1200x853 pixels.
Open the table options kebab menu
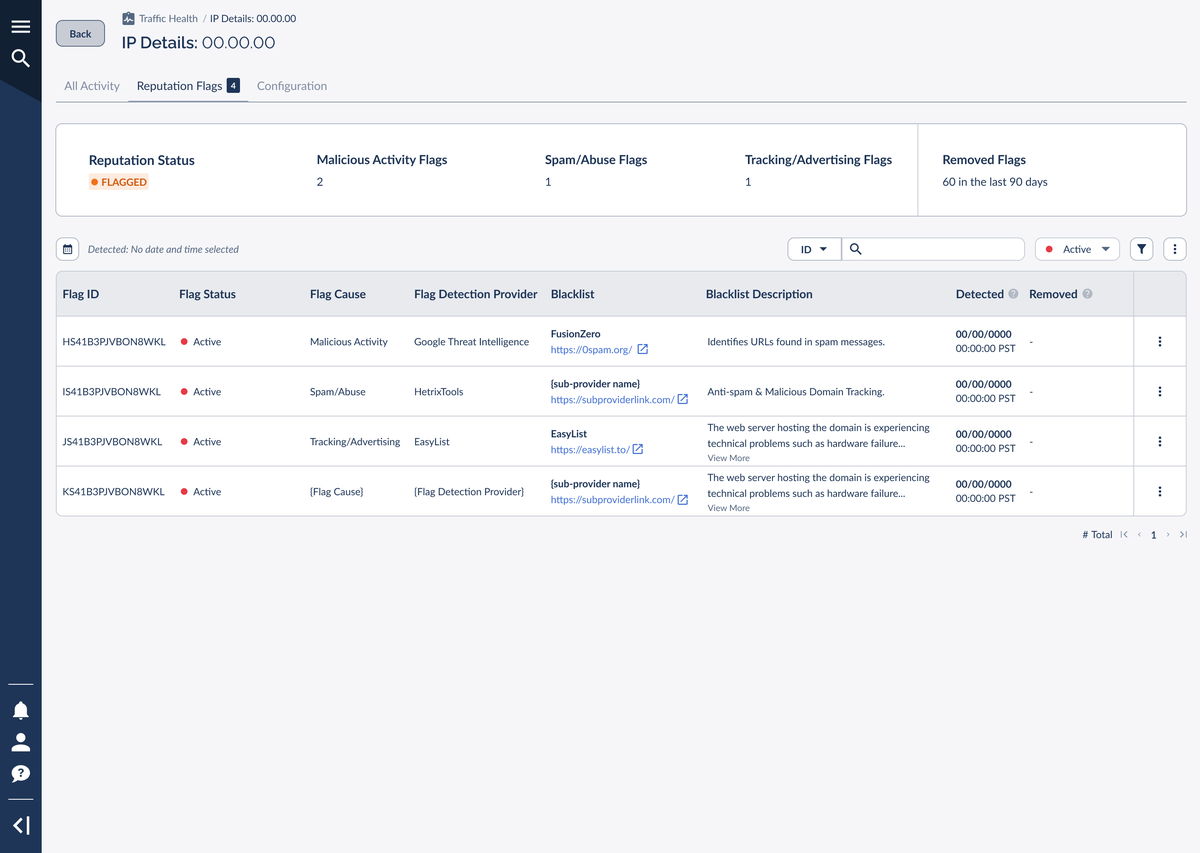(1175, 249)
